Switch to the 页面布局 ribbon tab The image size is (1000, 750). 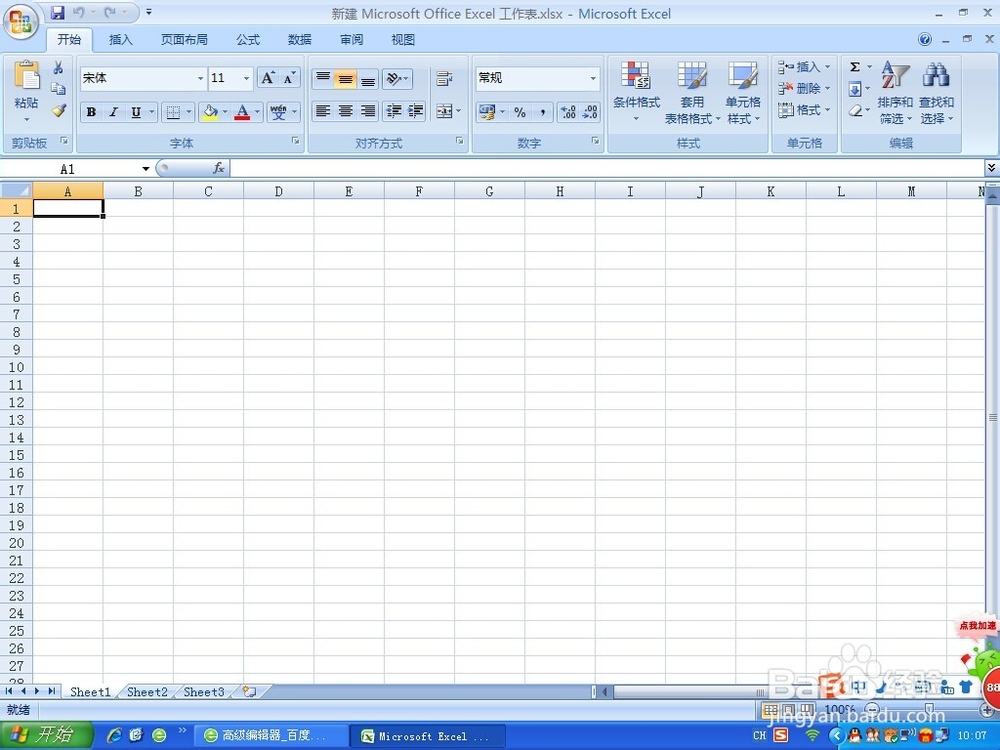click(x=184, y=40)
